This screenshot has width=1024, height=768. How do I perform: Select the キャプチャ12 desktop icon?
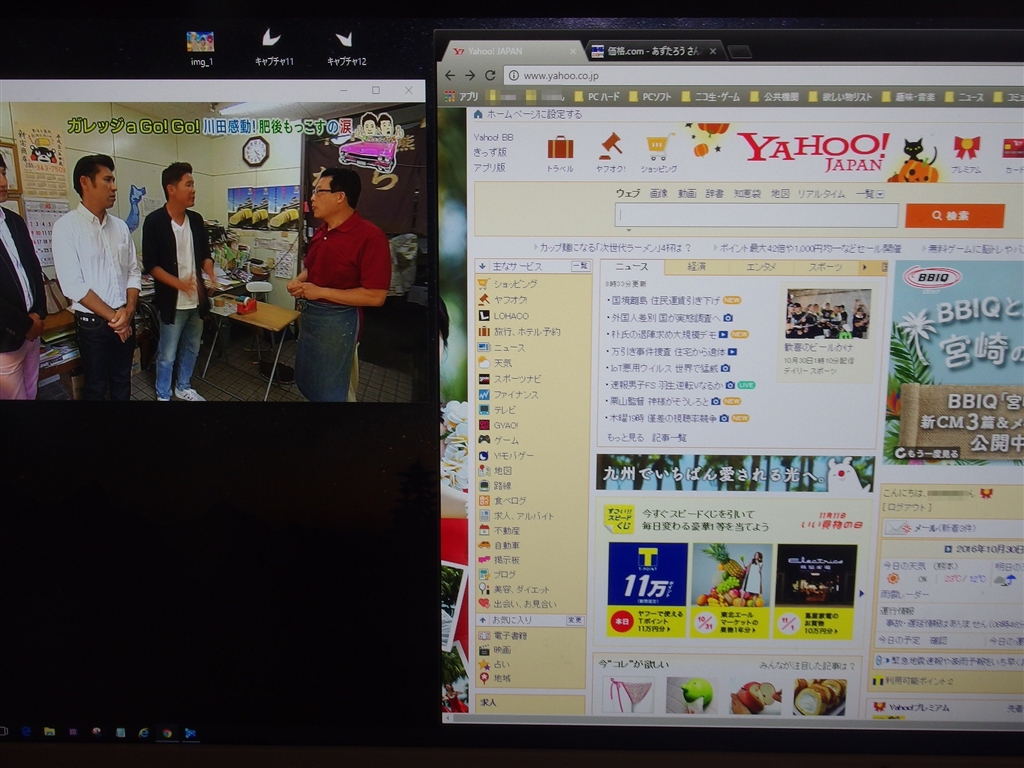346,48
